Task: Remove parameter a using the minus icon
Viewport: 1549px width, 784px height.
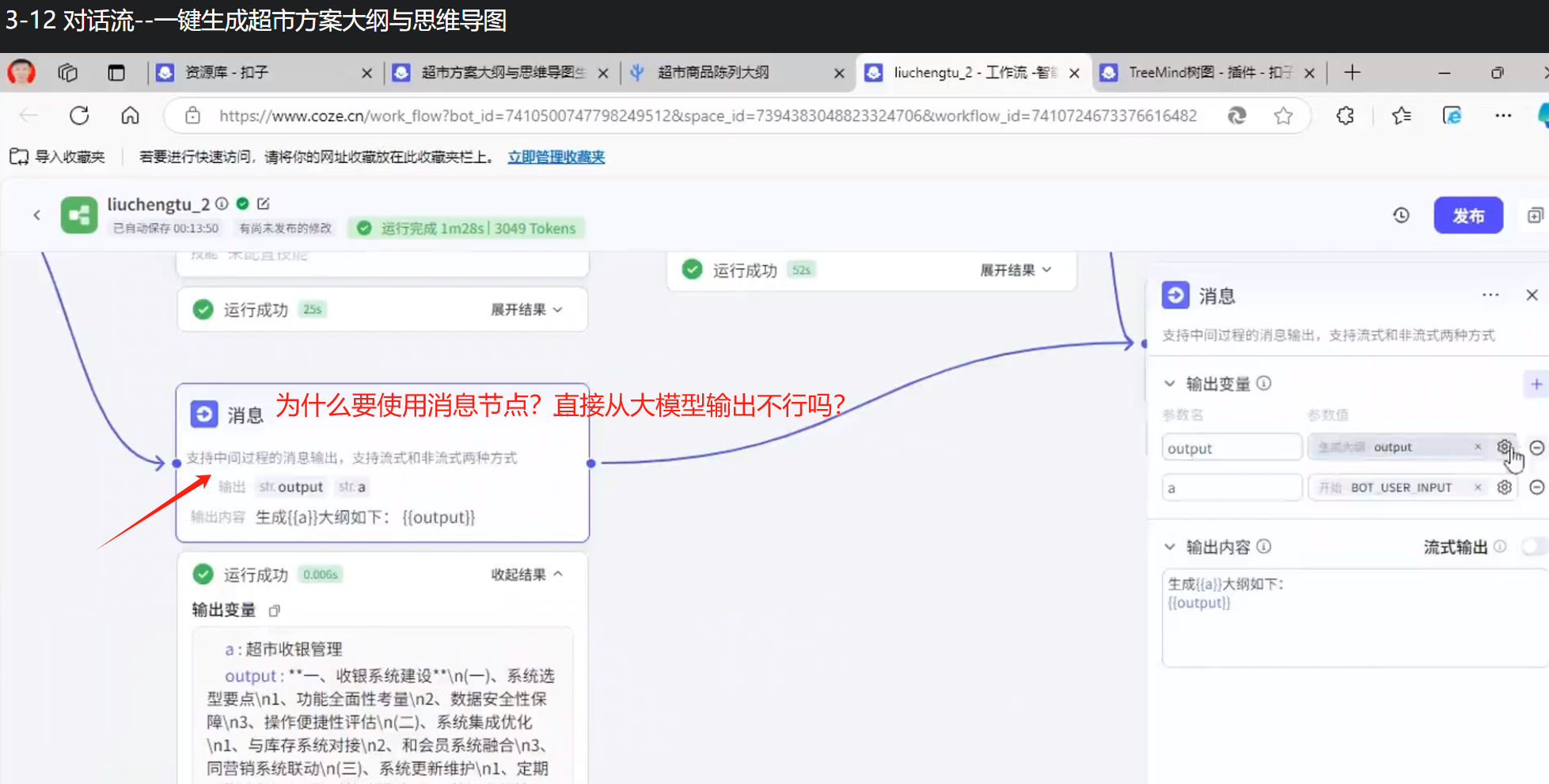Action: click(x=1536, y=487)
